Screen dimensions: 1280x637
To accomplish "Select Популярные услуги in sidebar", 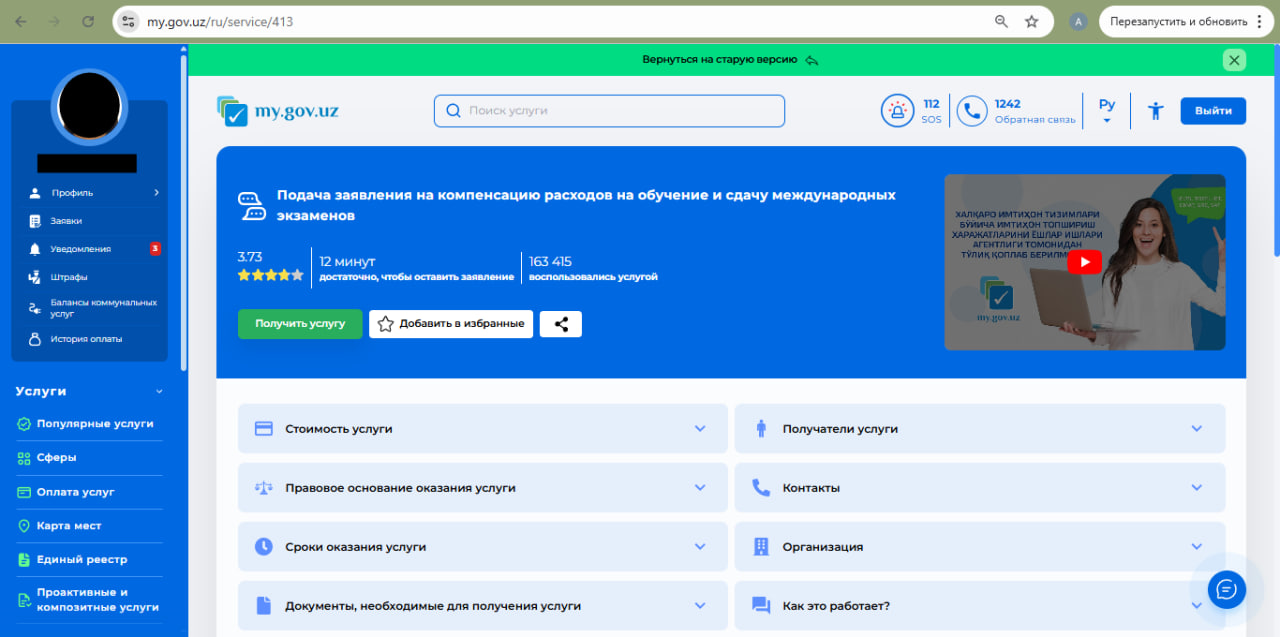I will 95,424.
